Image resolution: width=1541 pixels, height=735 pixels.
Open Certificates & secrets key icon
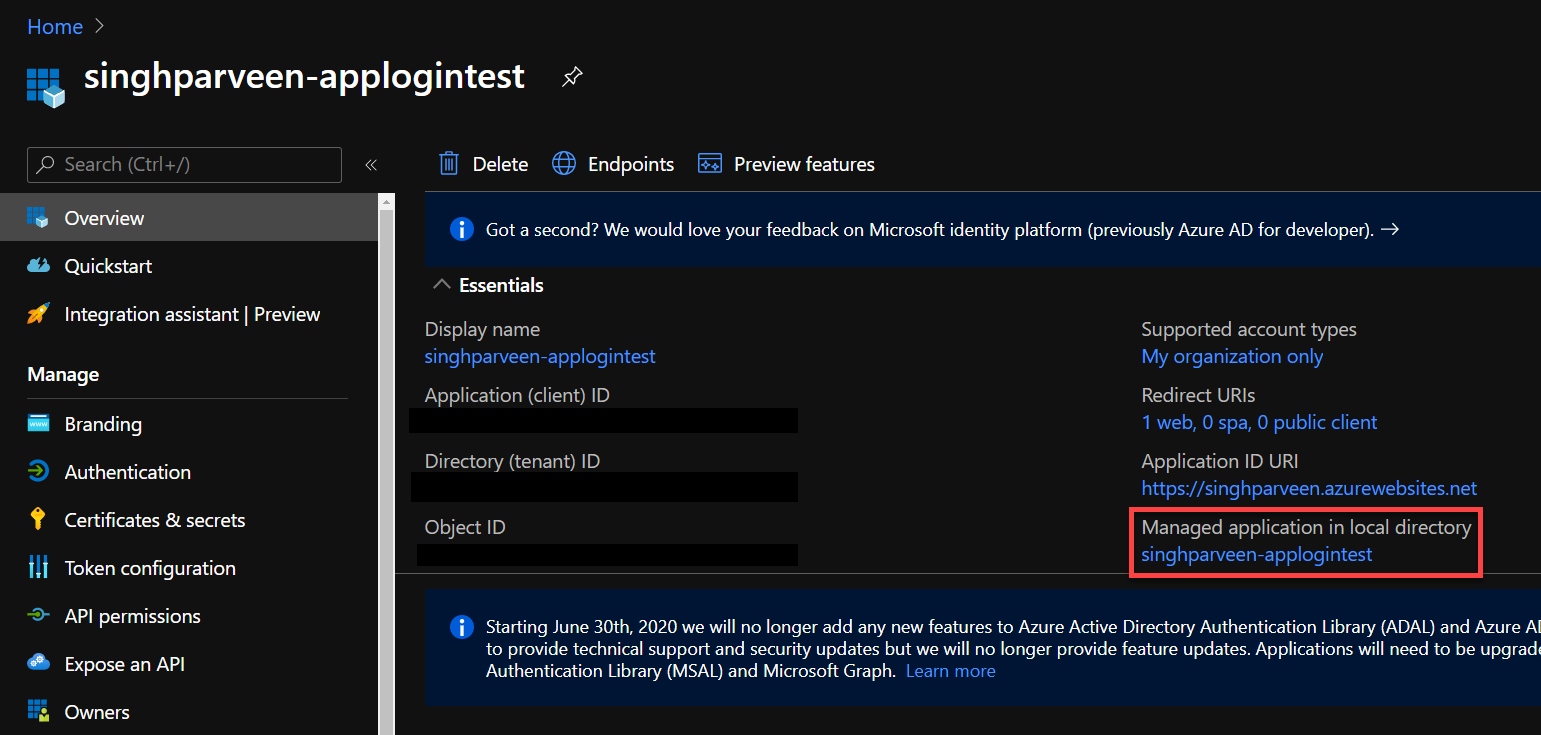(x=38, y=520)
